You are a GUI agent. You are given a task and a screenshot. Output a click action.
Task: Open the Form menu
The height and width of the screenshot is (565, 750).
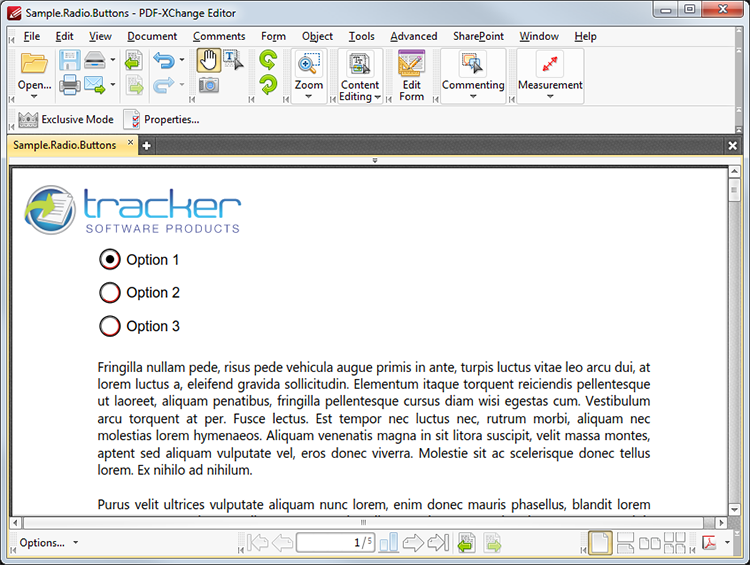[x=273, y=36]
